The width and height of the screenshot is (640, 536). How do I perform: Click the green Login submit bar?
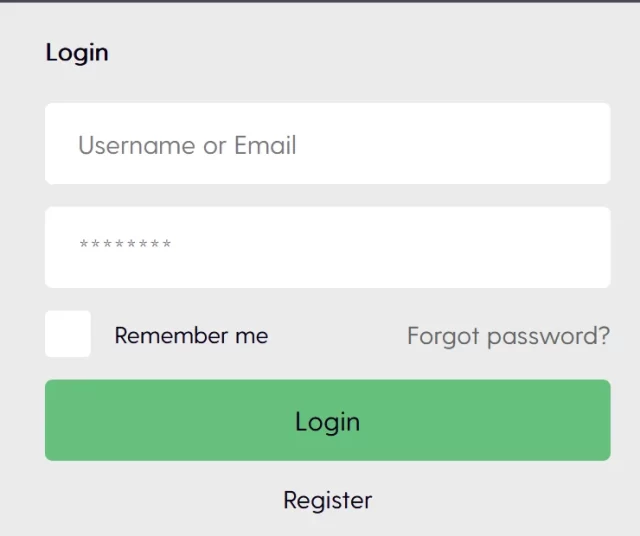(x=327, y=420)
